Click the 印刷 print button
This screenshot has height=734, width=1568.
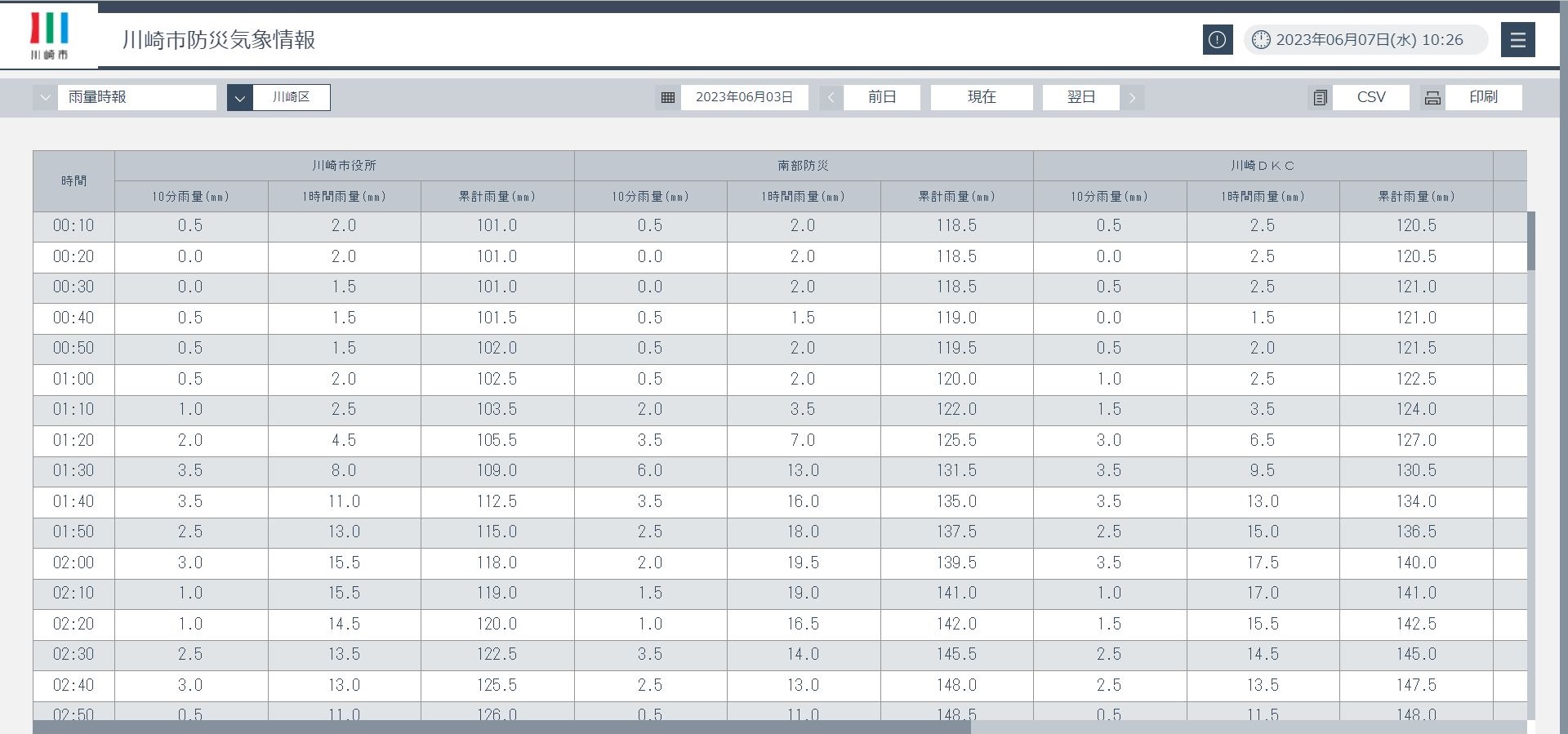click(x=1483, y=97)
